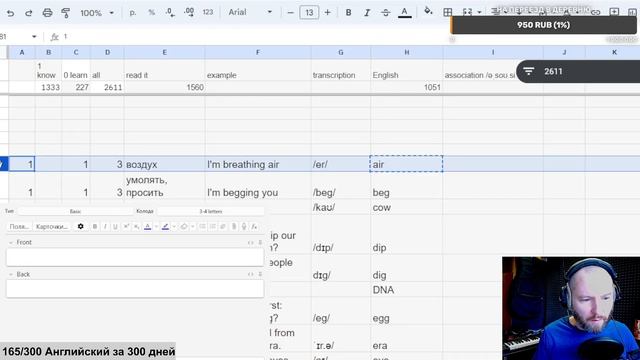Open the 100% zoom dropdown

coord(97,13)
